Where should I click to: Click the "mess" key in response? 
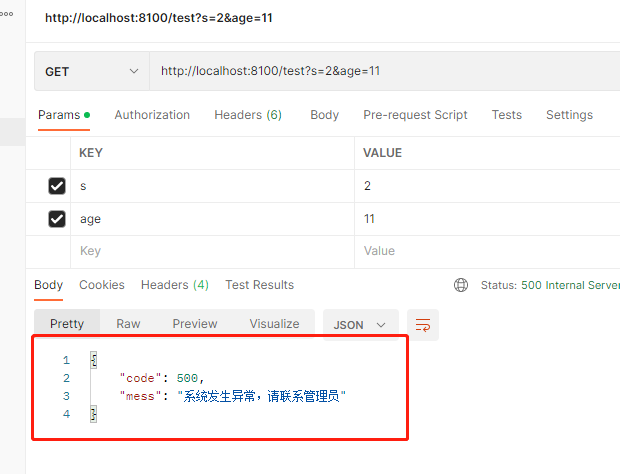(x=140, y=396)
